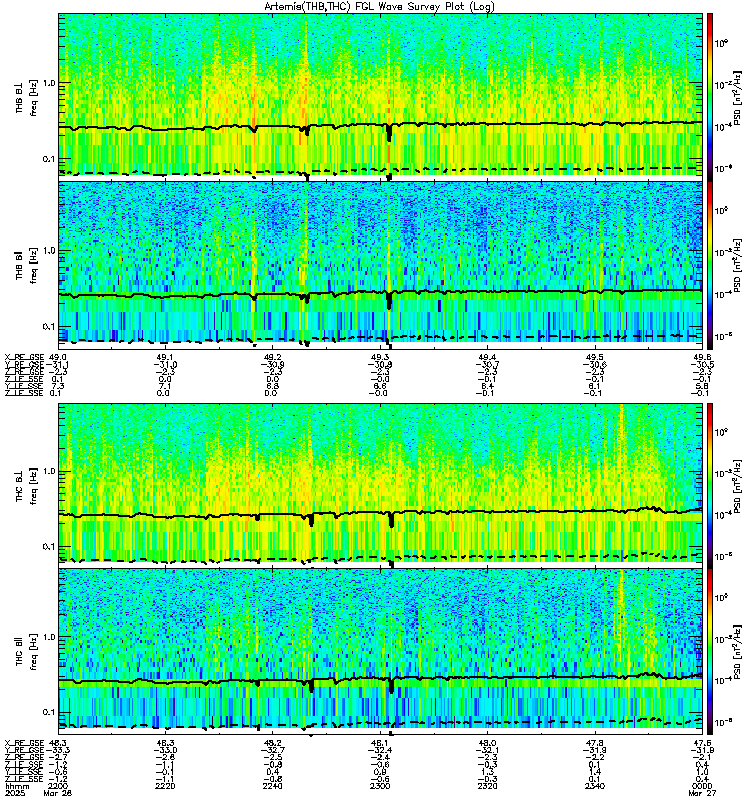Click the THC X_RE_GSE value '48.2'
This screenshot has width=750, height=800.
tap(272, 743)
